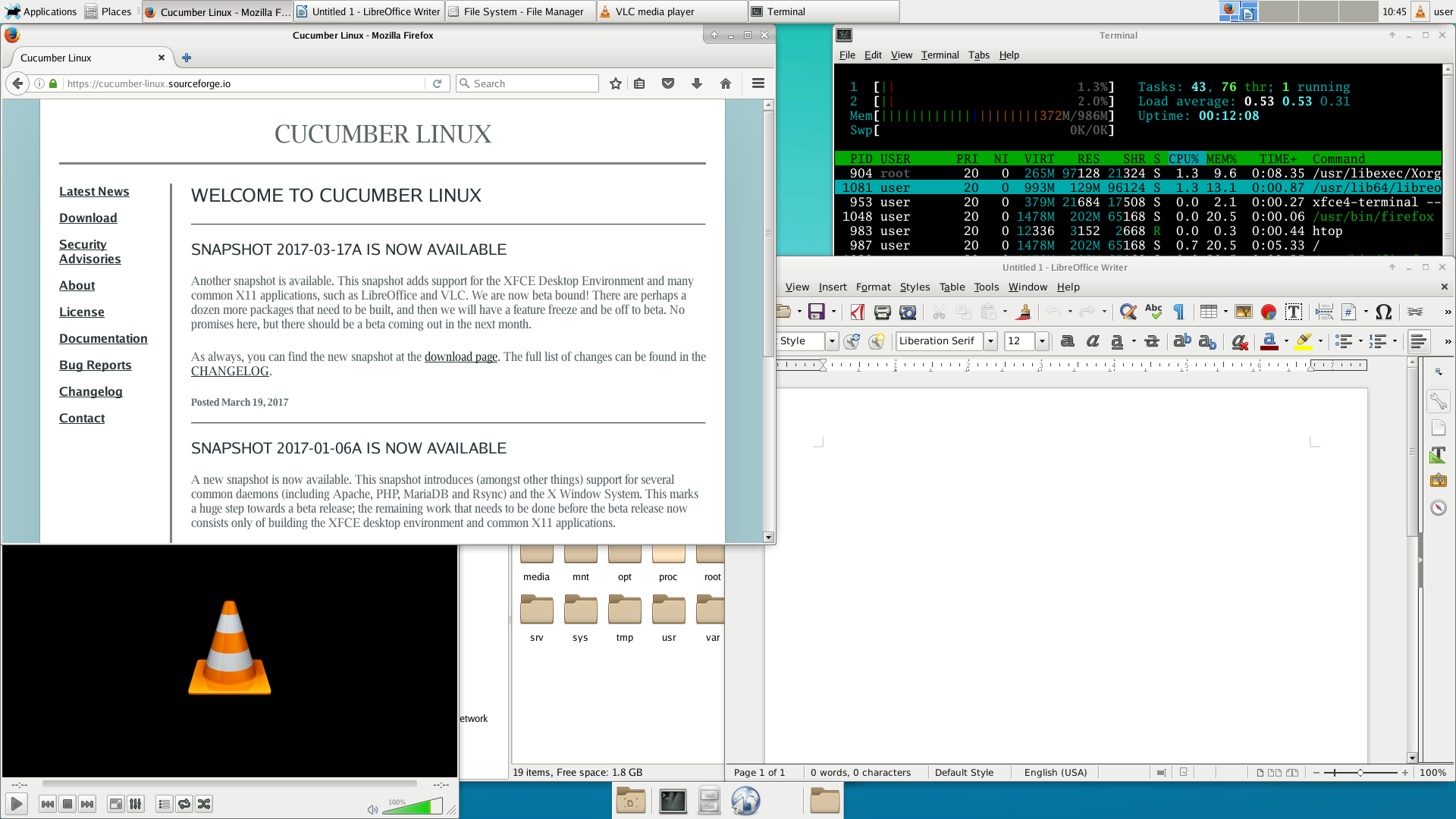Open the download page link
This screenshot has width=1456, height=819.
click(x=460, y=356)
